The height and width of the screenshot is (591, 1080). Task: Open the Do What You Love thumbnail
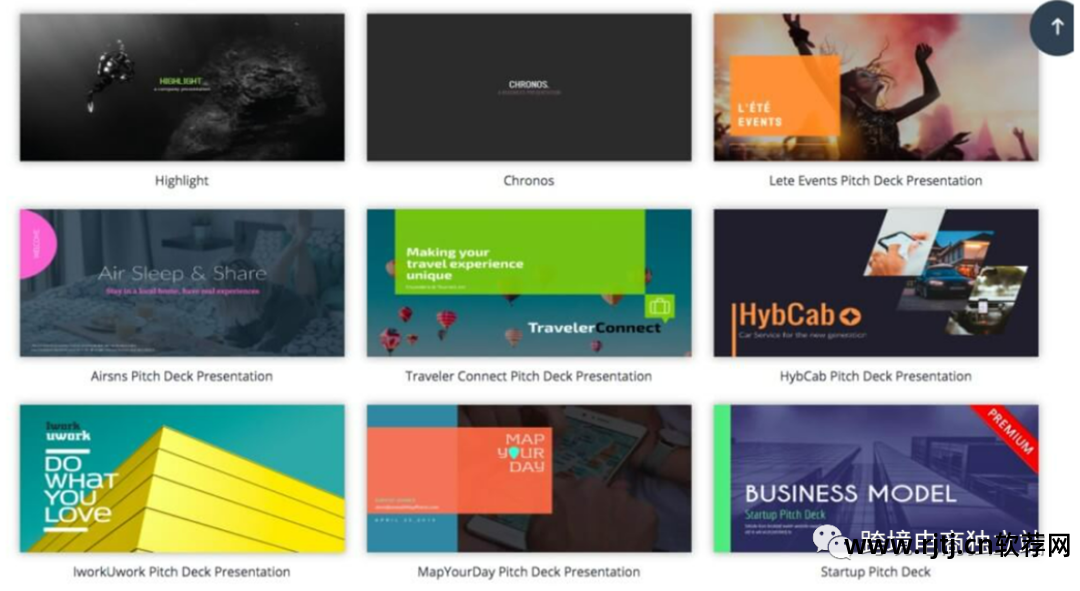click(x=183, y=479)
